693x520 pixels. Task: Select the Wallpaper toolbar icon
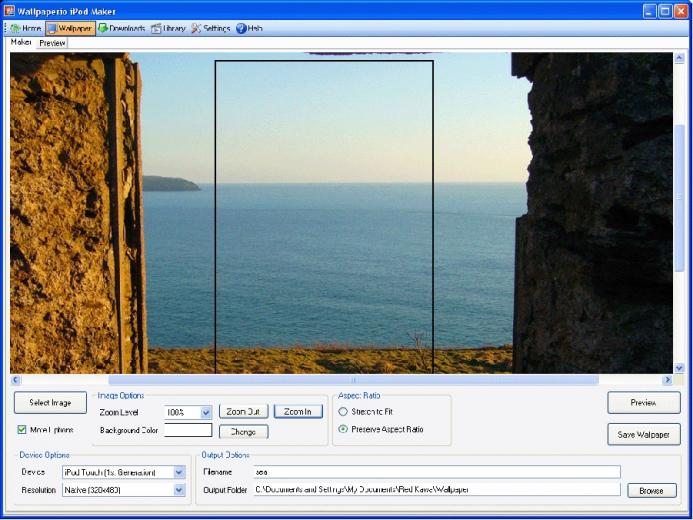(x=52, y=28)
